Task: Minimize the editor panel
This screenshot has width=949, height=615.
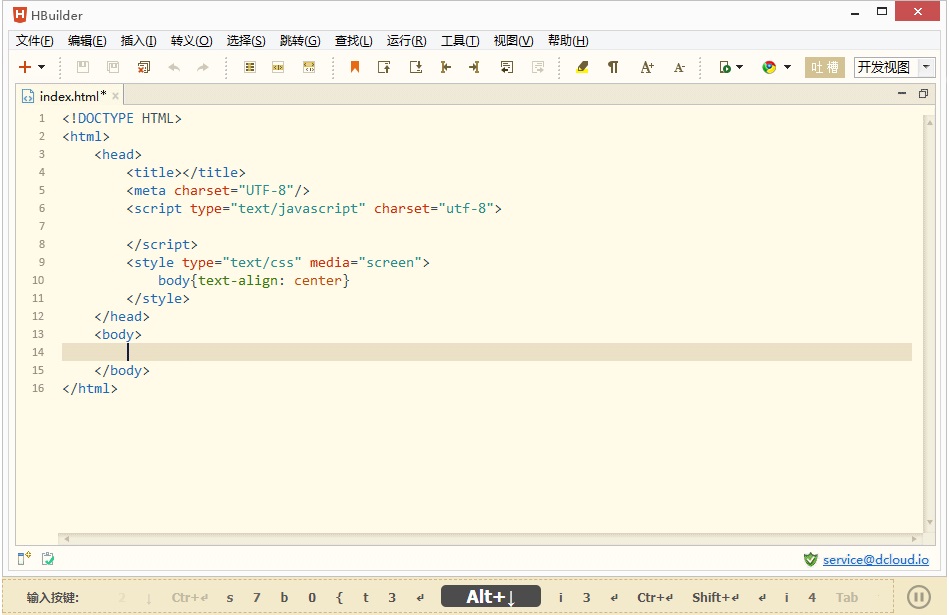Action: (901, 94)
